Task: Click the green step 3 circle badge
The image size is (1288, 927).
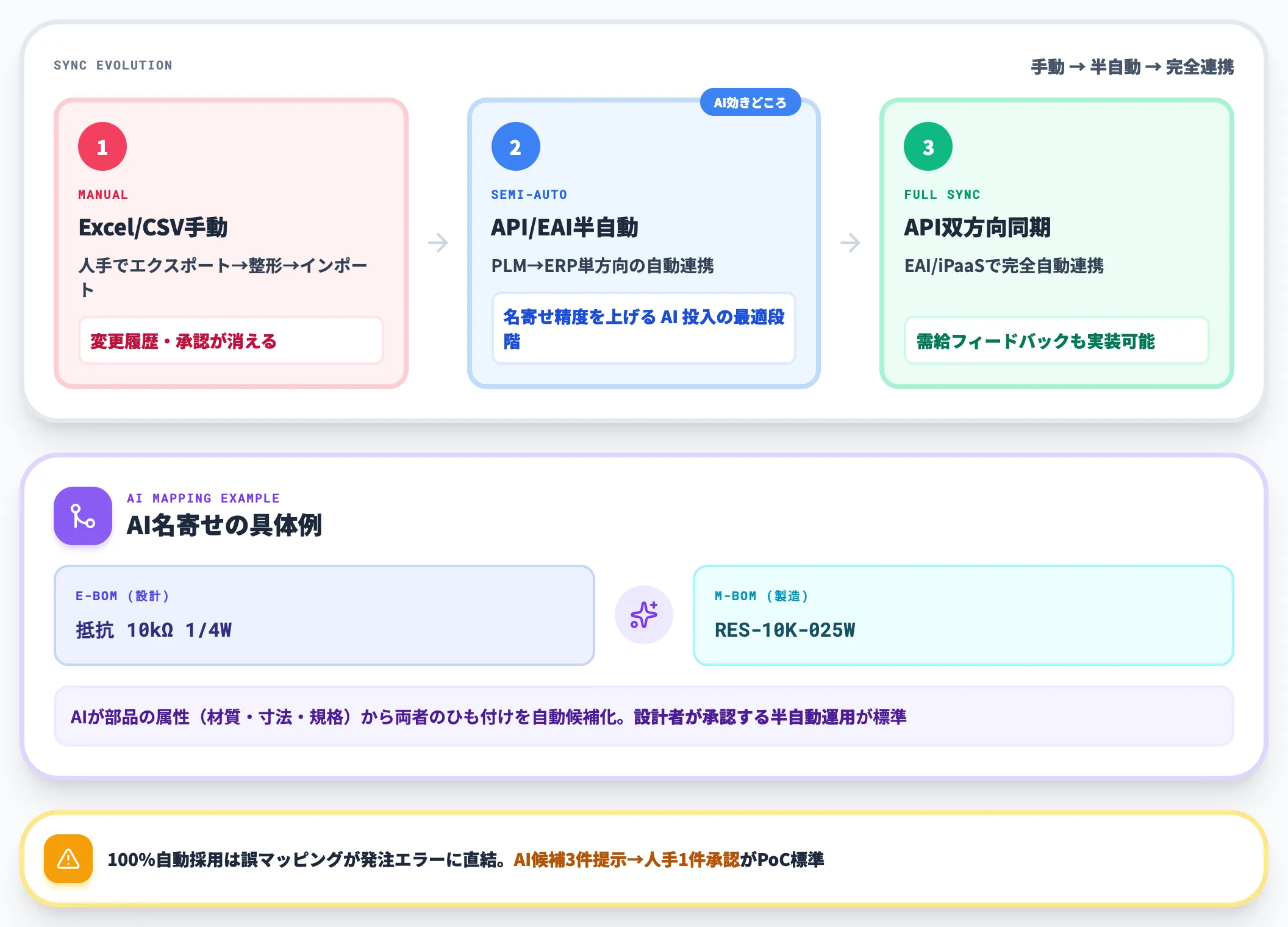Action: tap(928, 146)
